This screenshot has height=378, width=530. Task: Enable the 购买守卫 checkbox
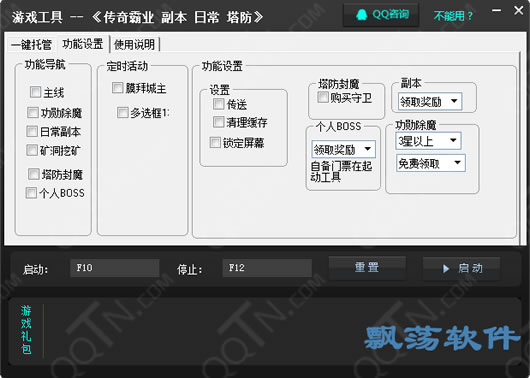(x=323, y=97)
